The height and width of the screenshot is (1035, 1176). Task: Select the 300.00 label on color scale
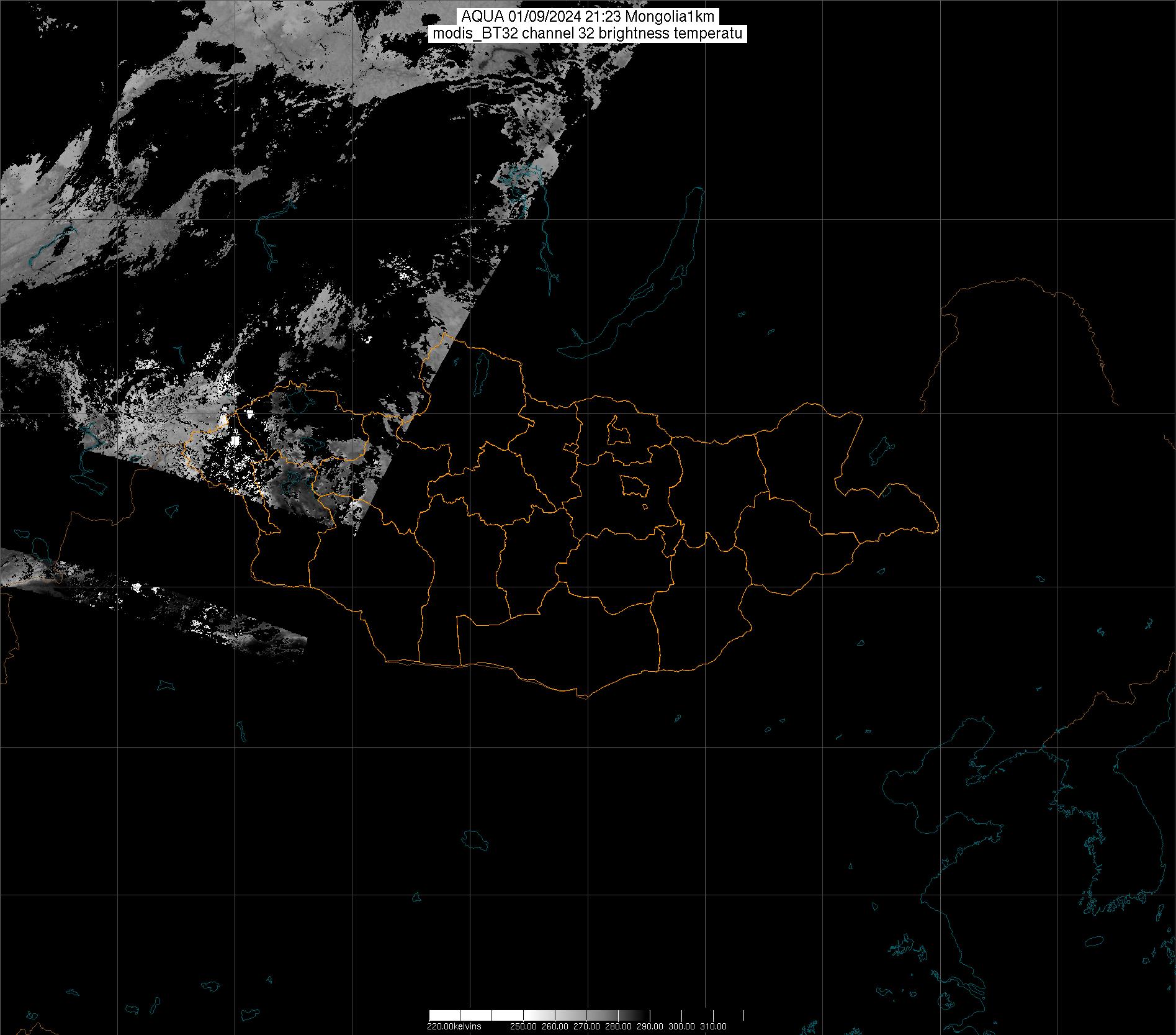[x=681, y=1026]
